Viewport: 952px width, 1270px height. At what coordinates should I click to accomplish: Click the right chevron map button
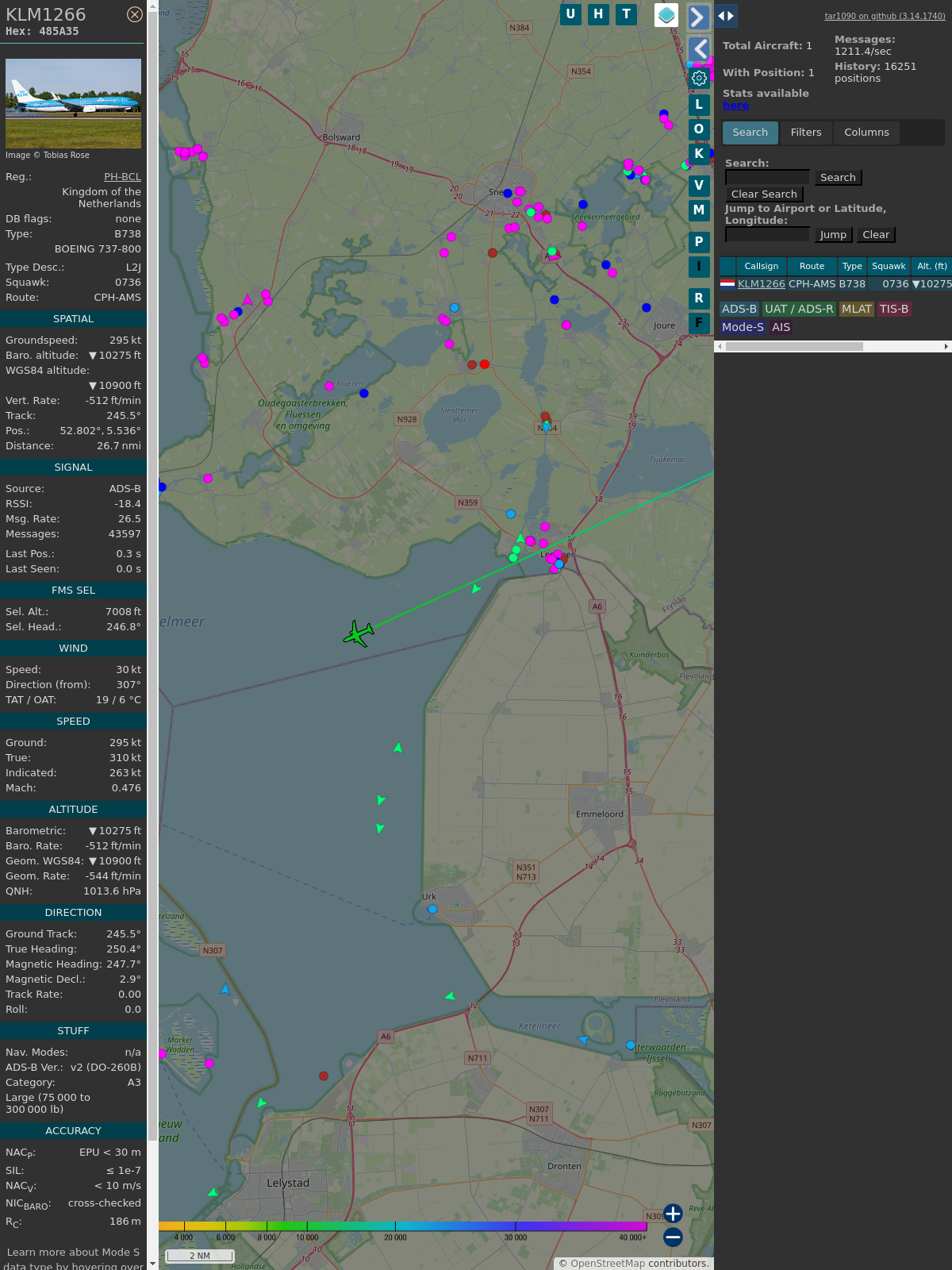[x=698, y=17]
